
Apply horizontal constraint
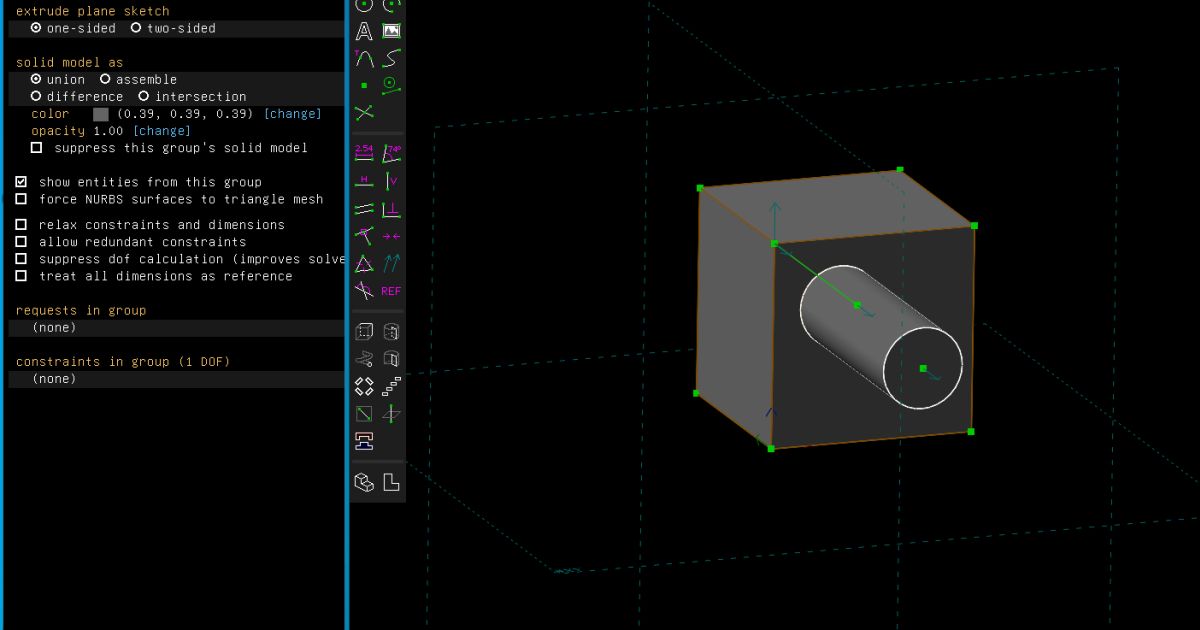click(364, 181)
